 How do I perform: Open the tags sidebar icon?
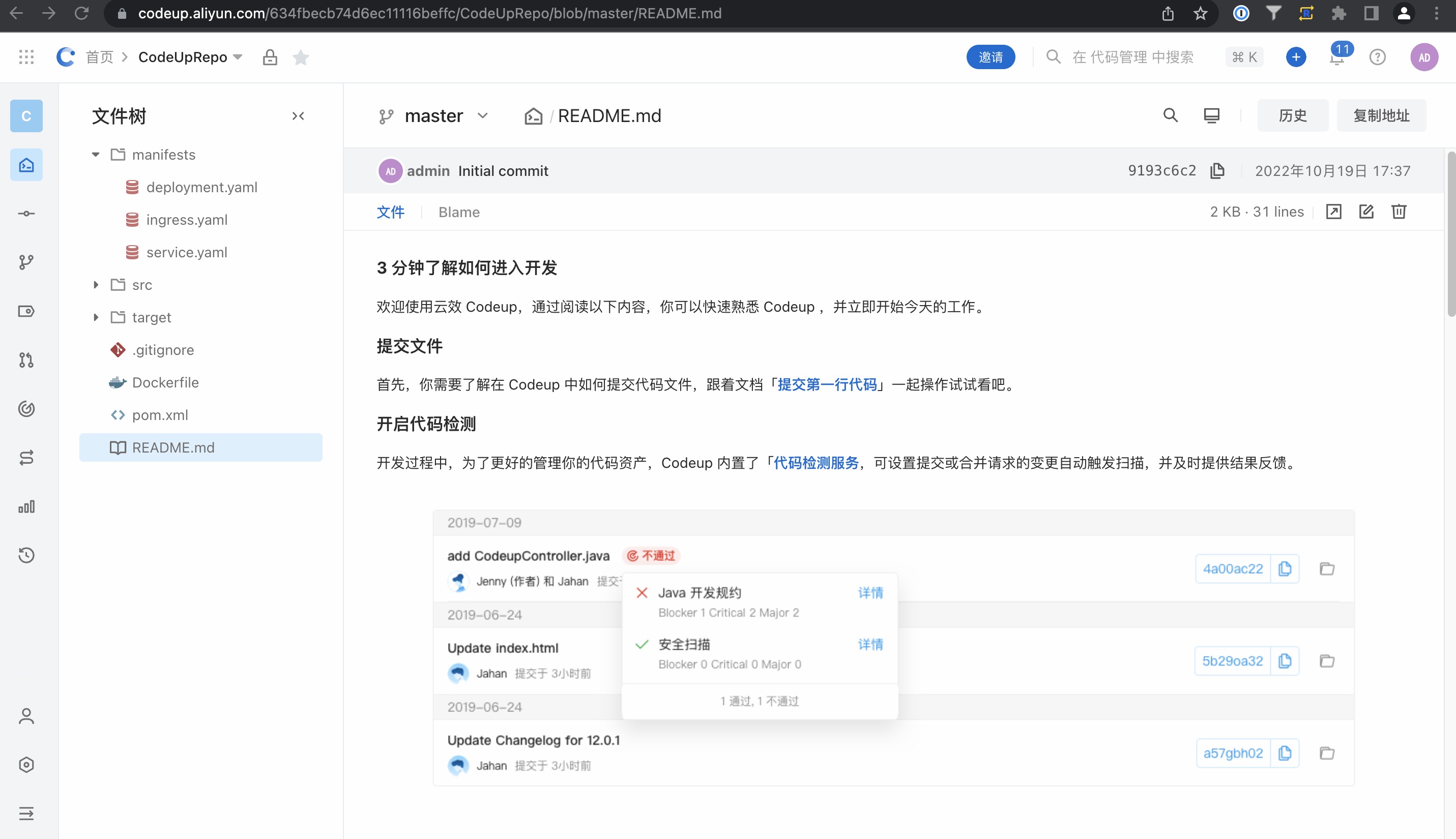(x=26, y=312)
